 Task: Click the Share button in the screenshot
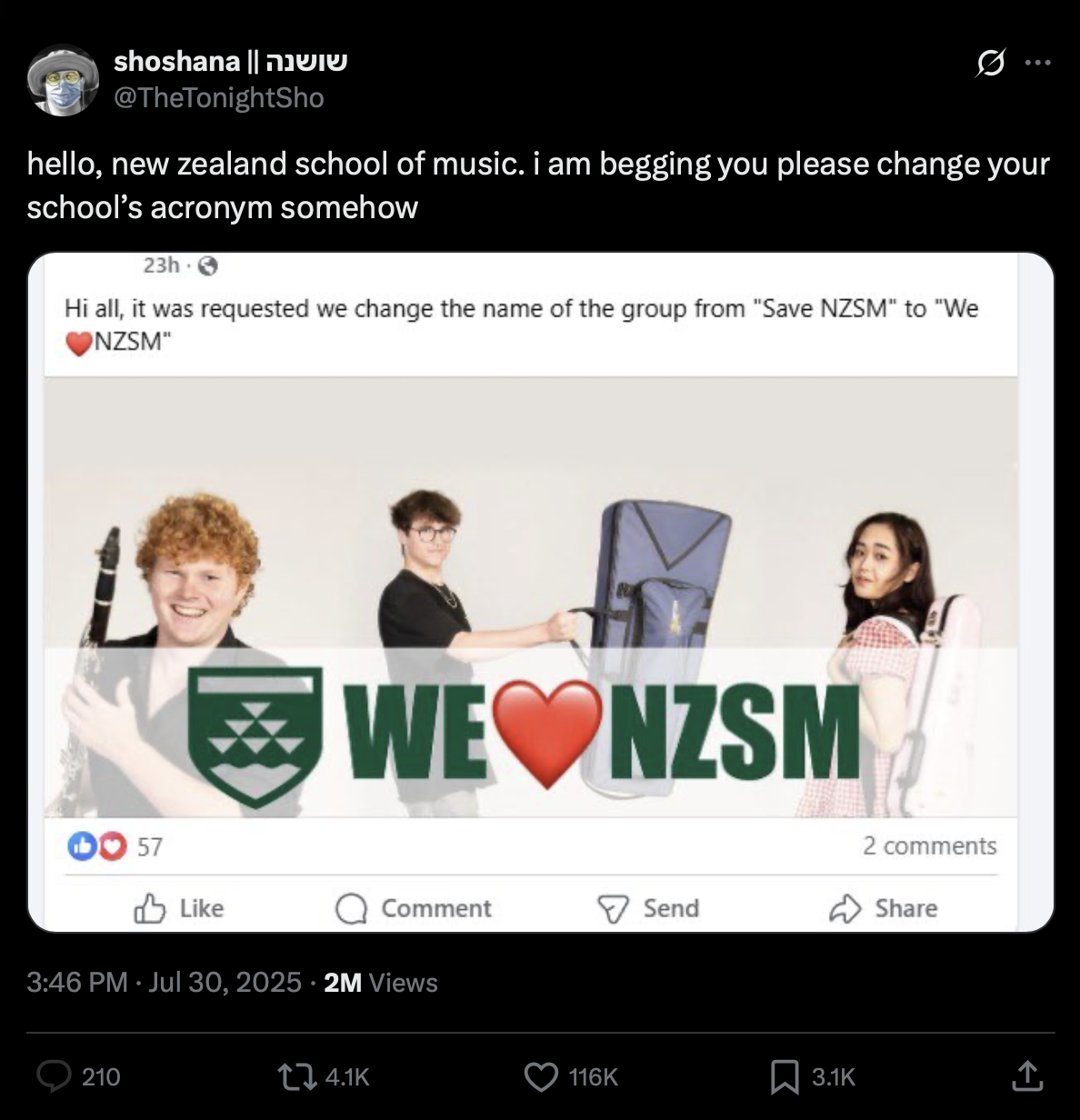pyautogui.click(x=883, y=908)
